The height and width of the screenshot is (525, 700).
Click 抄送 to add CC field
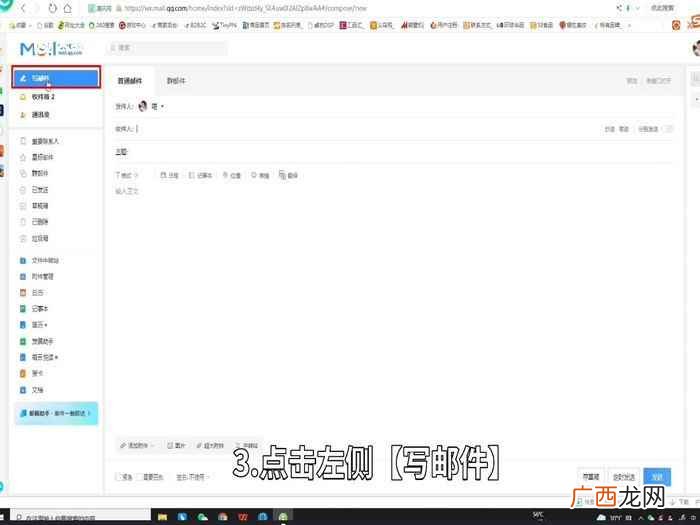point(609,129)
